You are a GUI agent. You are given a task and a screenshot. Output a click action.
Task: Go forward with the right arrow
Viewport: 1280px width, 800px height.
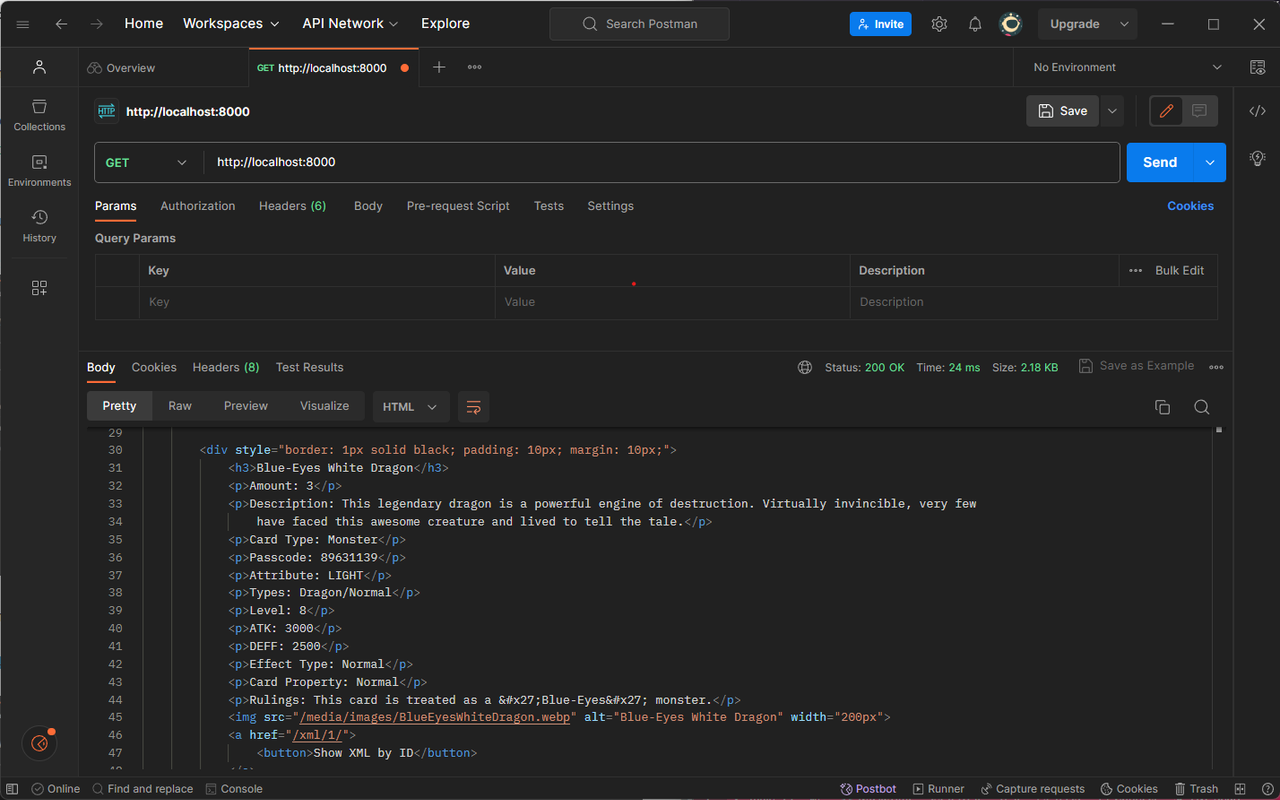(x=96, y=24)
